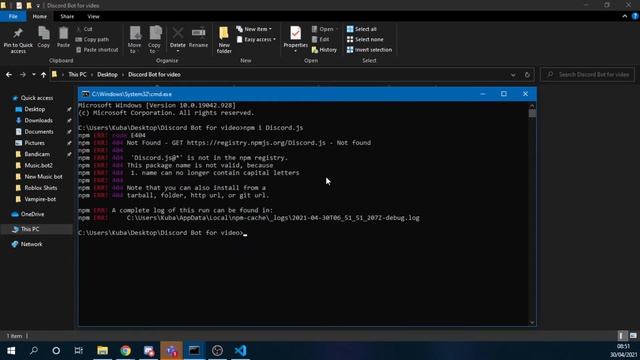Open OBS Studio from taskbar
Screen dimensions: 640x360
pyautogui.click(x=217, y=351)
